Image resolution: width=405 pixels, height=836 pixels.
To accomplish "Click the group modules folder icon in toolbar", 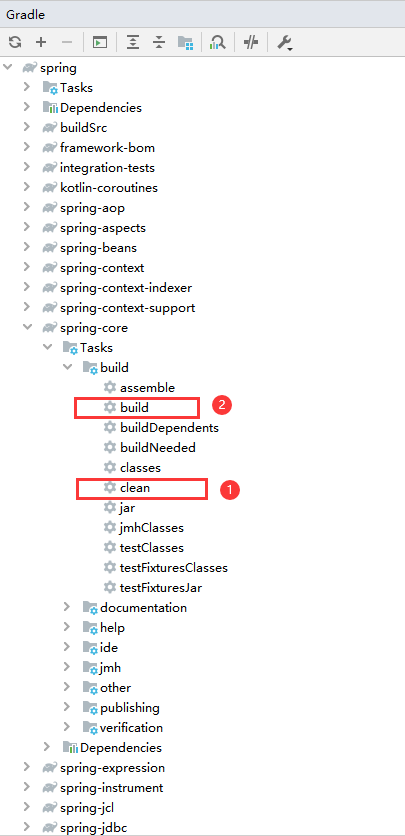I will click(185, 43).
